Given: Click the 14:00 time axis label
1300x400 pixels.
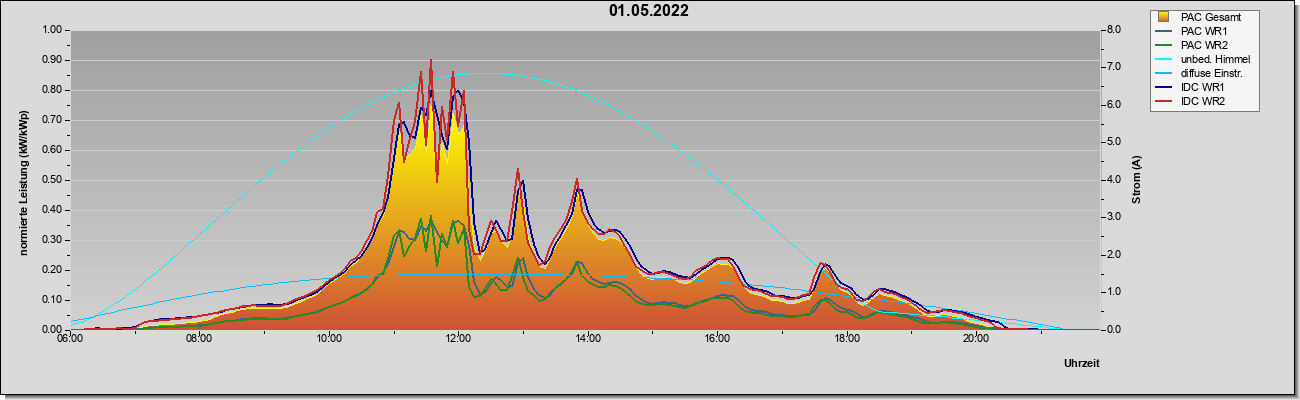Looking at the screenshot, I should (588, 340).
